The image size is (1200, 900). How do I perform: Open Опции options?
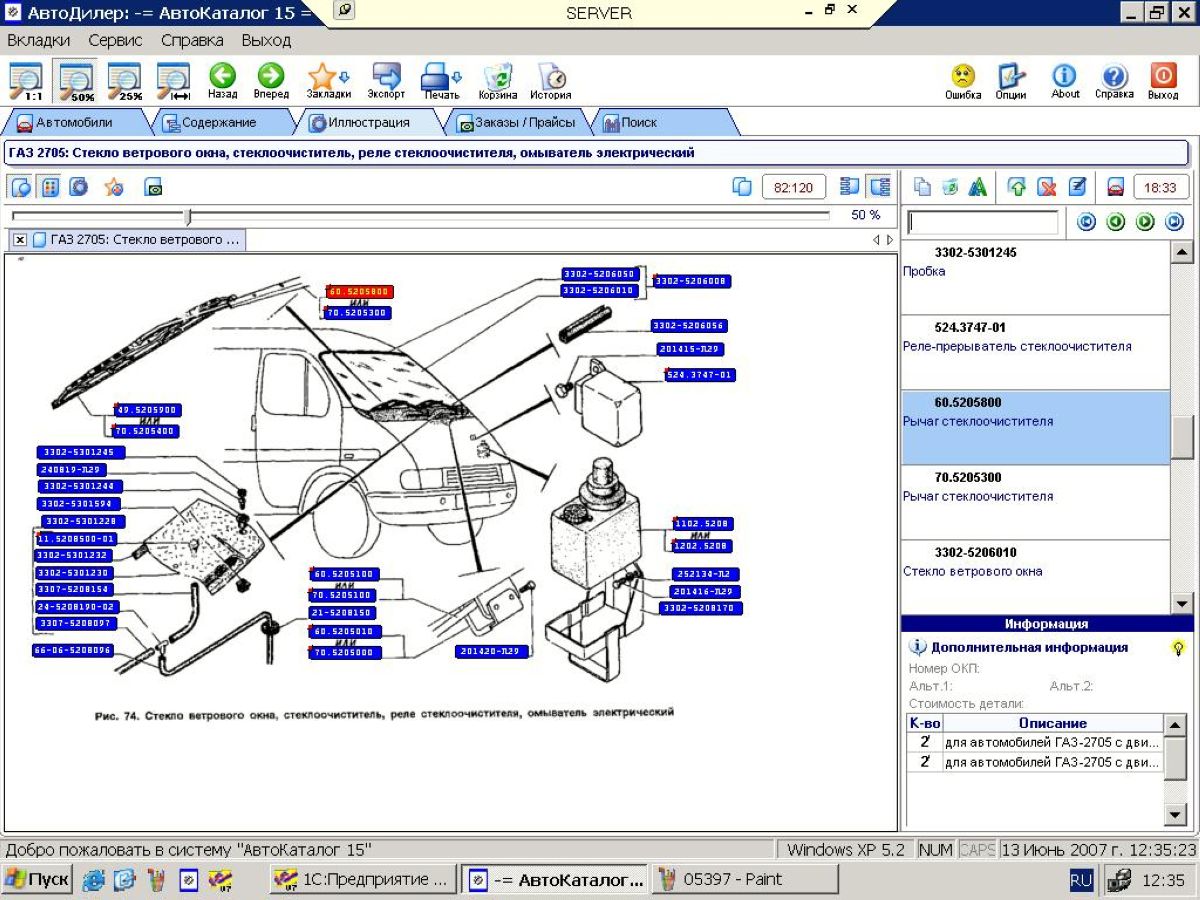tap(1011, 80)
